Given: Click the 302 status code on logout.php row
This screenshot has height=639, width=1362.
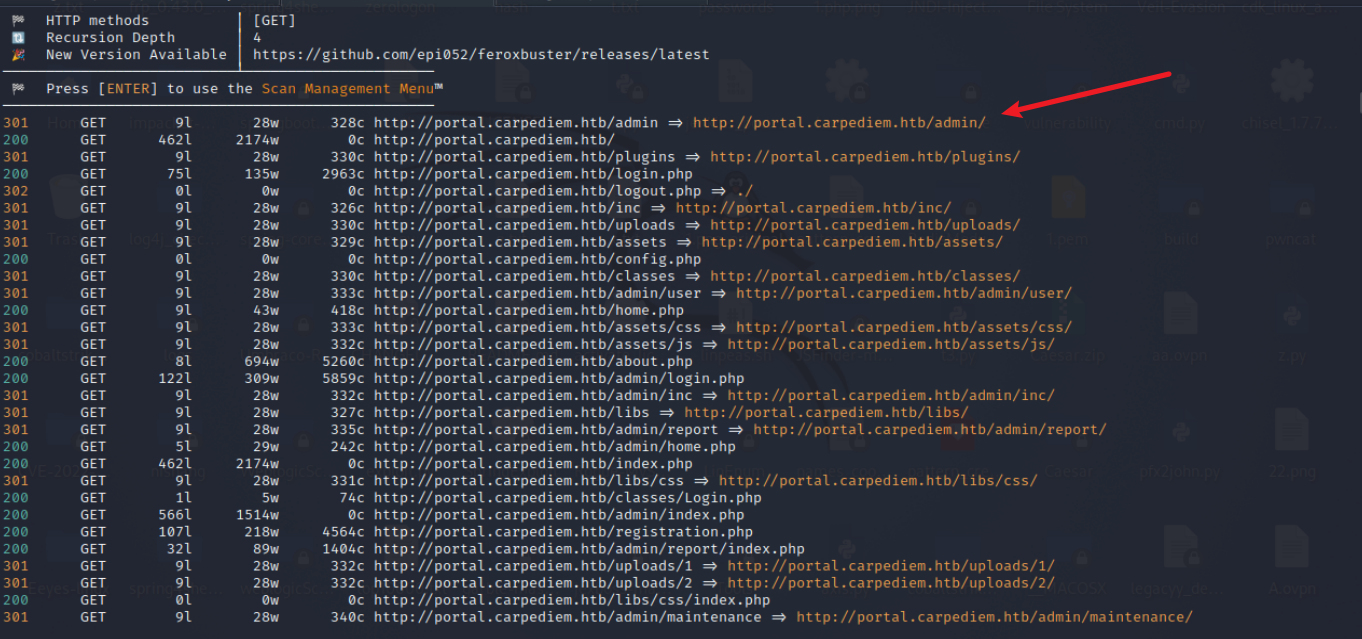Looking at the screenshot, I should tap(15, 190).
